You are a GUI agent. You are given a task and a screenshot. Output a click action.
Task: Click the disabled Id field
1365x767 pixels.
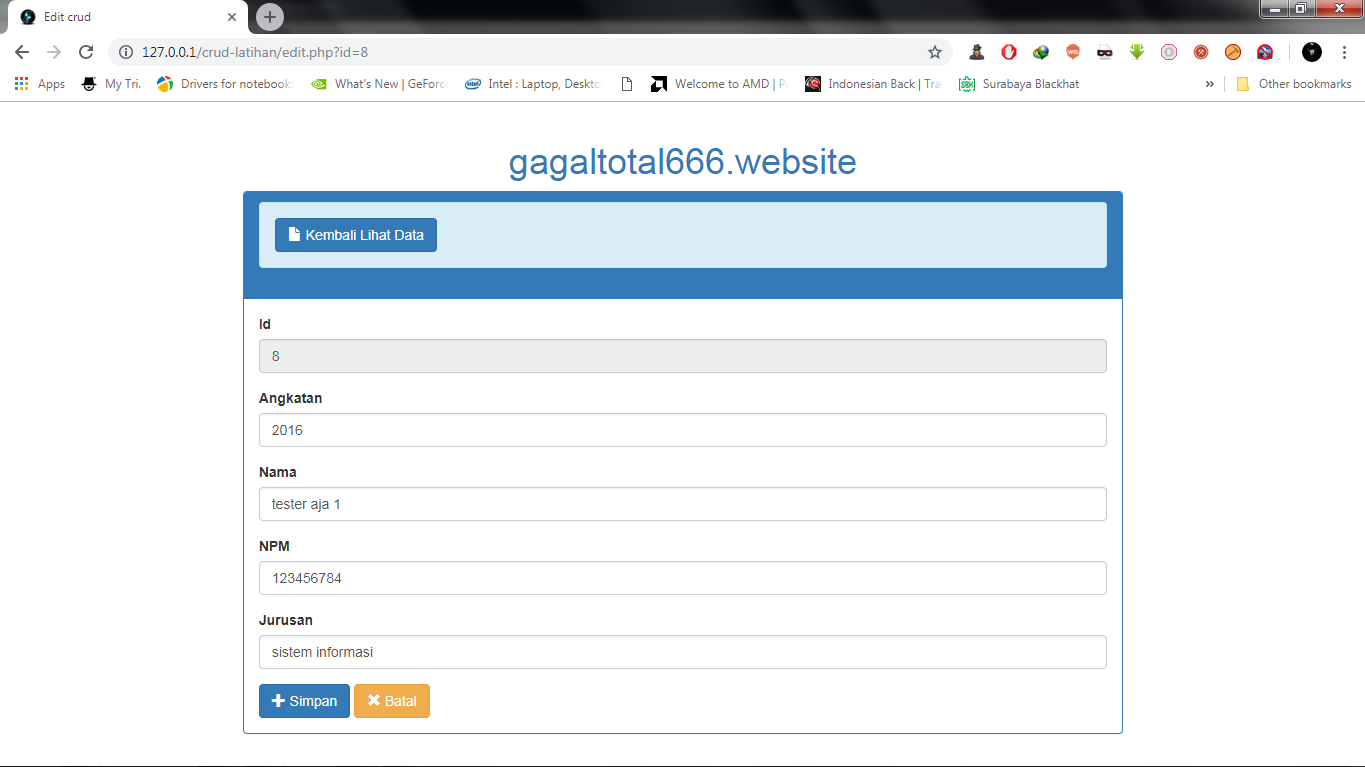pos(683,356)
